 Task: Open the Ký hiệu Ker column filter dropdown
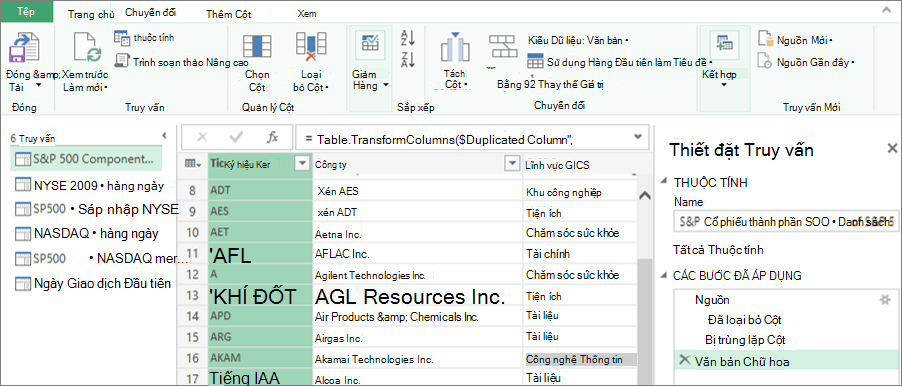pos(302,164)
